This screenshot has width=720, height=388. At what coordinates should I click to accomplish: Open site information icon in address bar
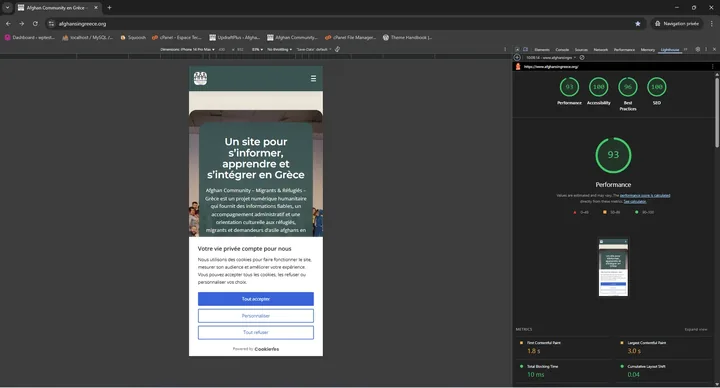tap(51, 23)
